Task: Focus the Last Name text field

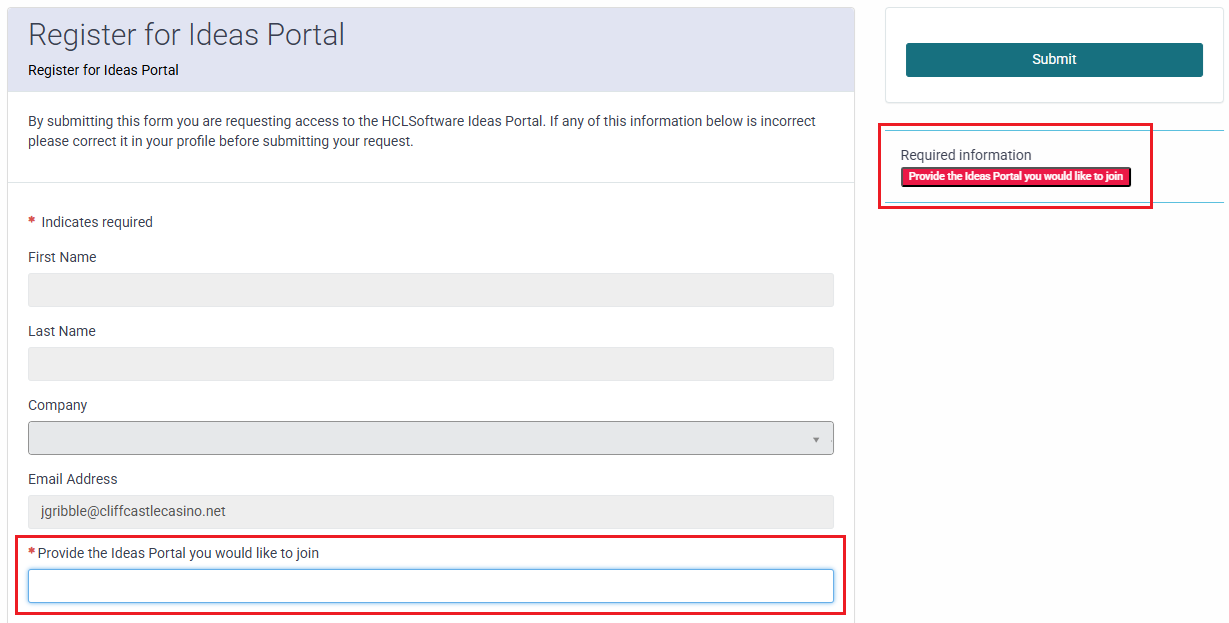Action: [430, 364]
